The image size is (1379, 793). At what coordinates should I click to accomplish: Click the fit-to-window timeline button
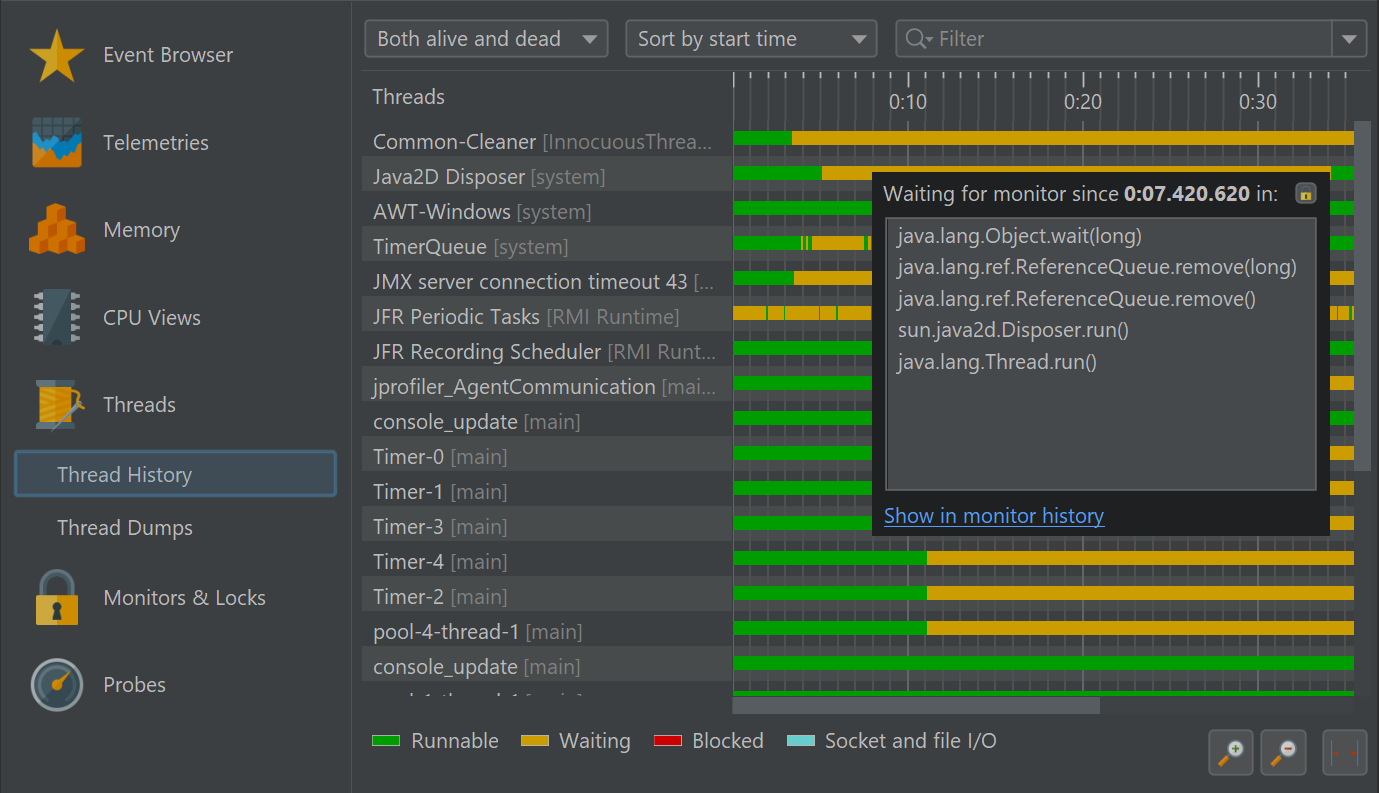tap(1344, 751)
